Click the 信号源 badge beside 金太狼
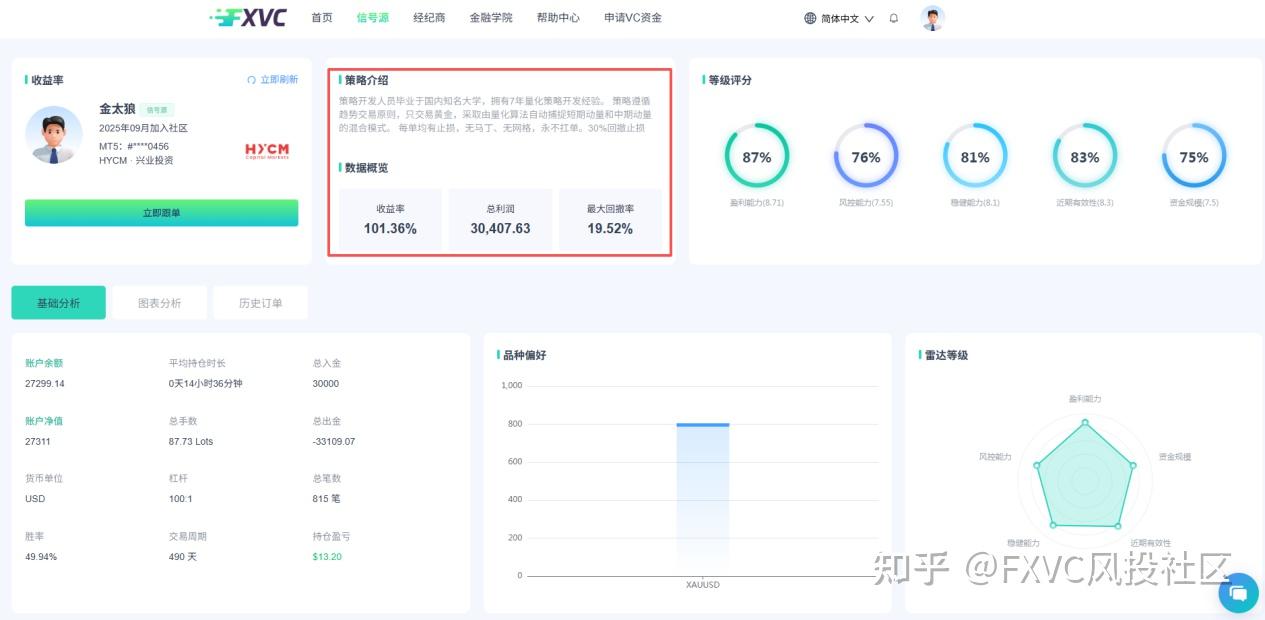Viewport: 1265px width, 620px height. 158,110
